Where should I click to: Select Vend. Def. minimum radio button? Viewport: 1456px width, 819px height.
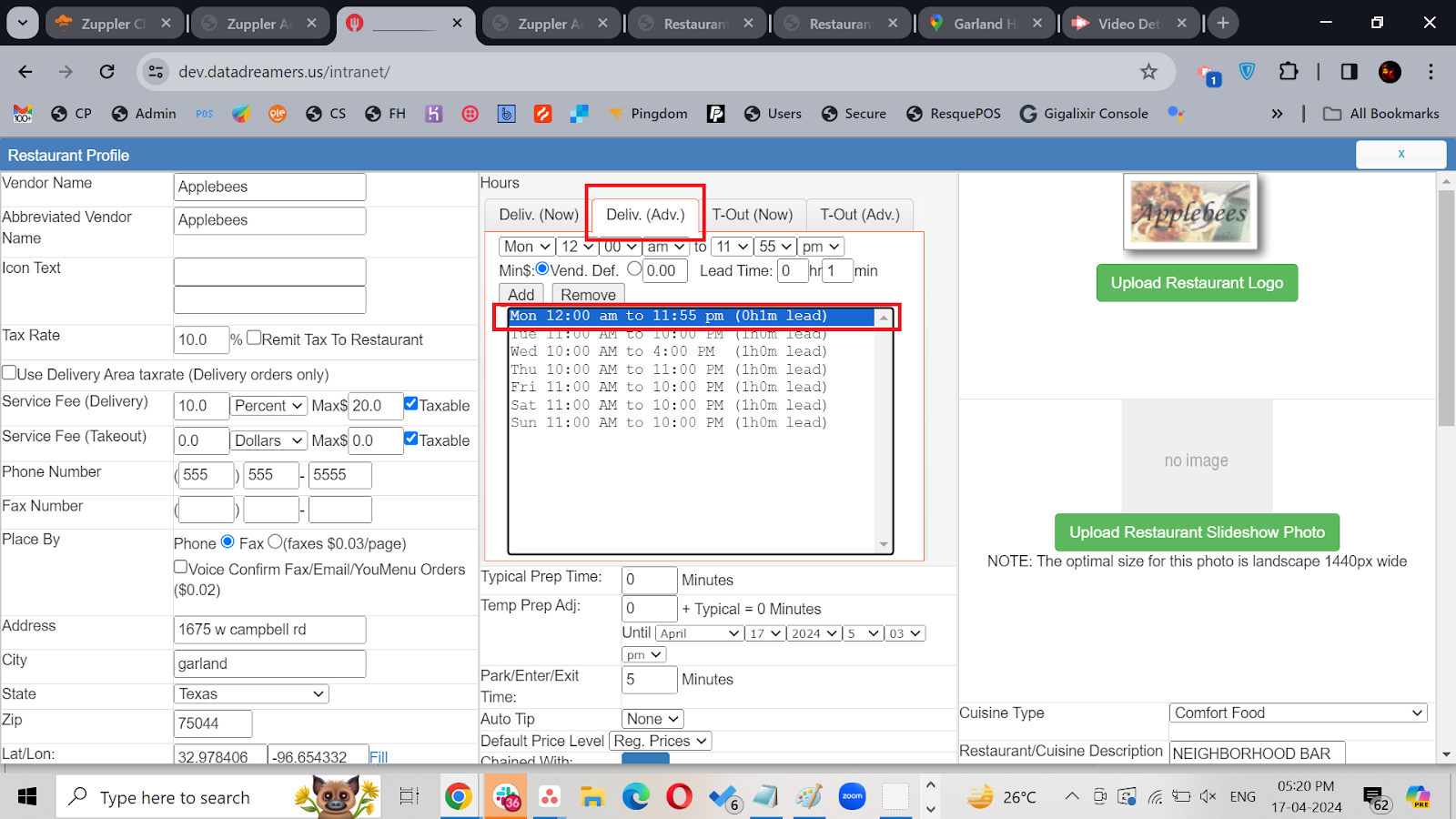pos(542,268)
